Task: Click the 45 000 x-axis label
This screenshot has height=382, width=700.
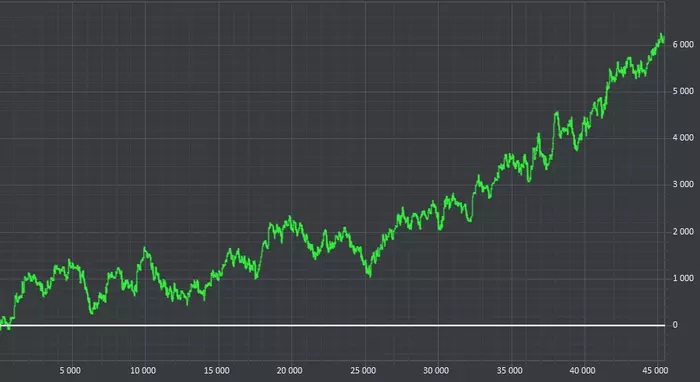Action: (655, 370)
